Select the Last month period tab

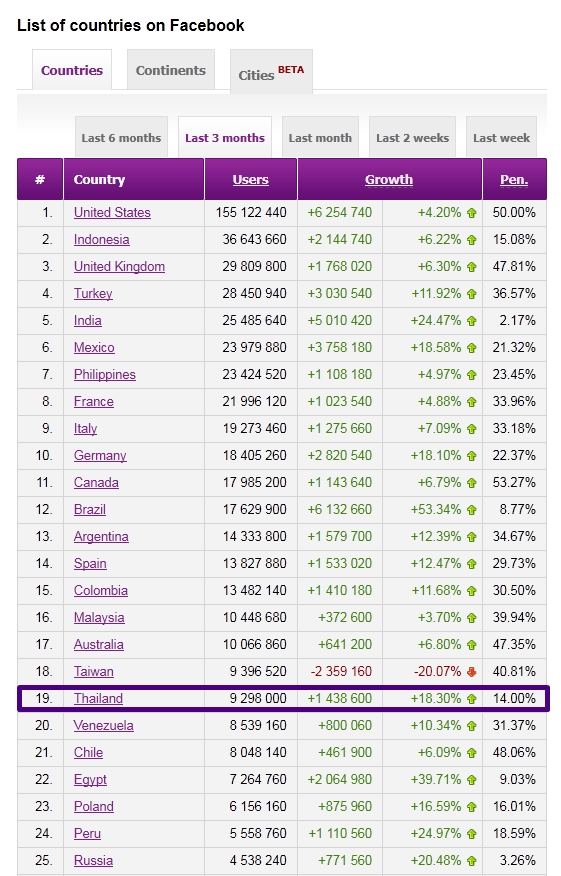click(x=320, y=137)
